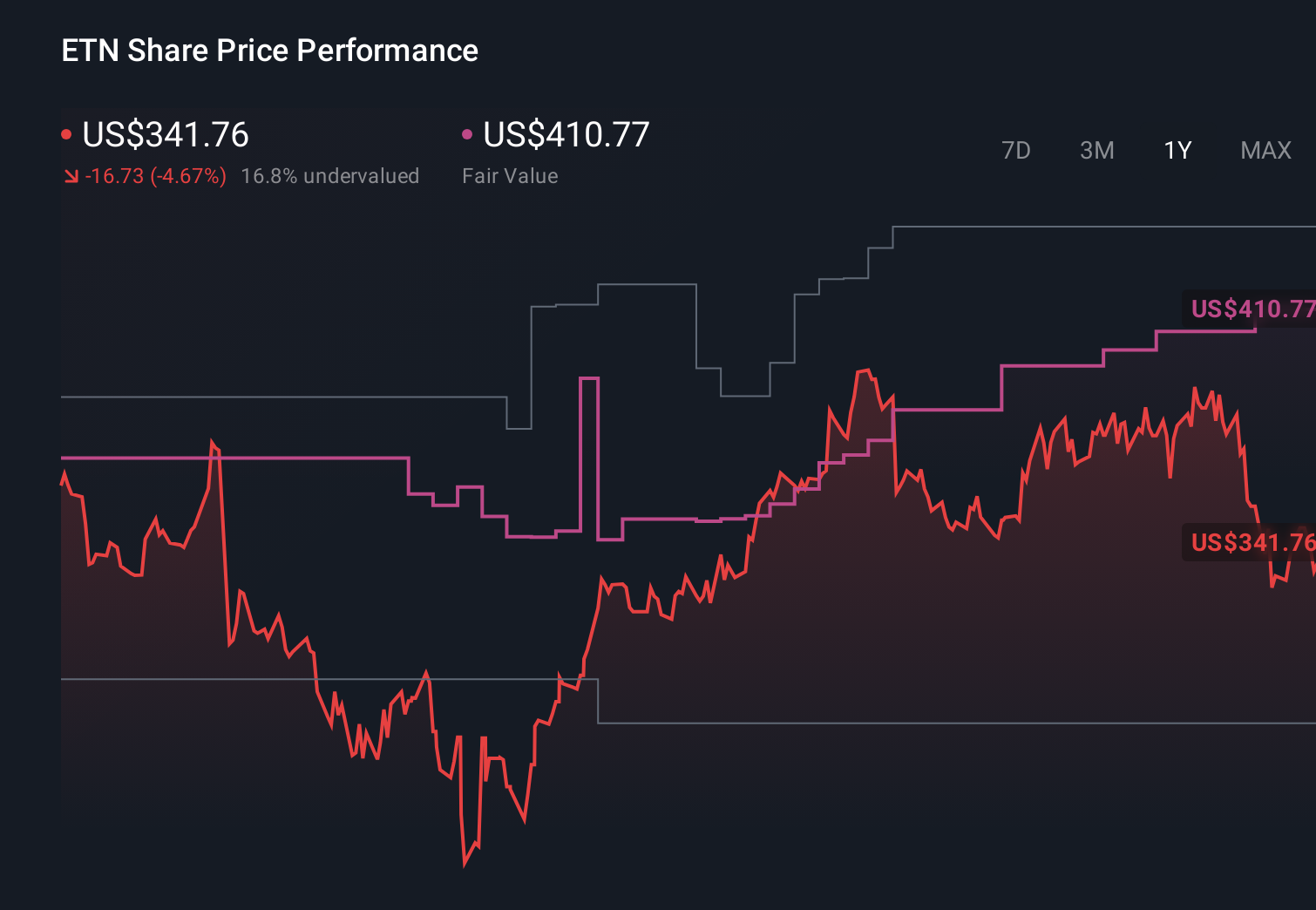1316x910 pixels.
Task: Click the red share price legend dot
Action: pos(67,133)
